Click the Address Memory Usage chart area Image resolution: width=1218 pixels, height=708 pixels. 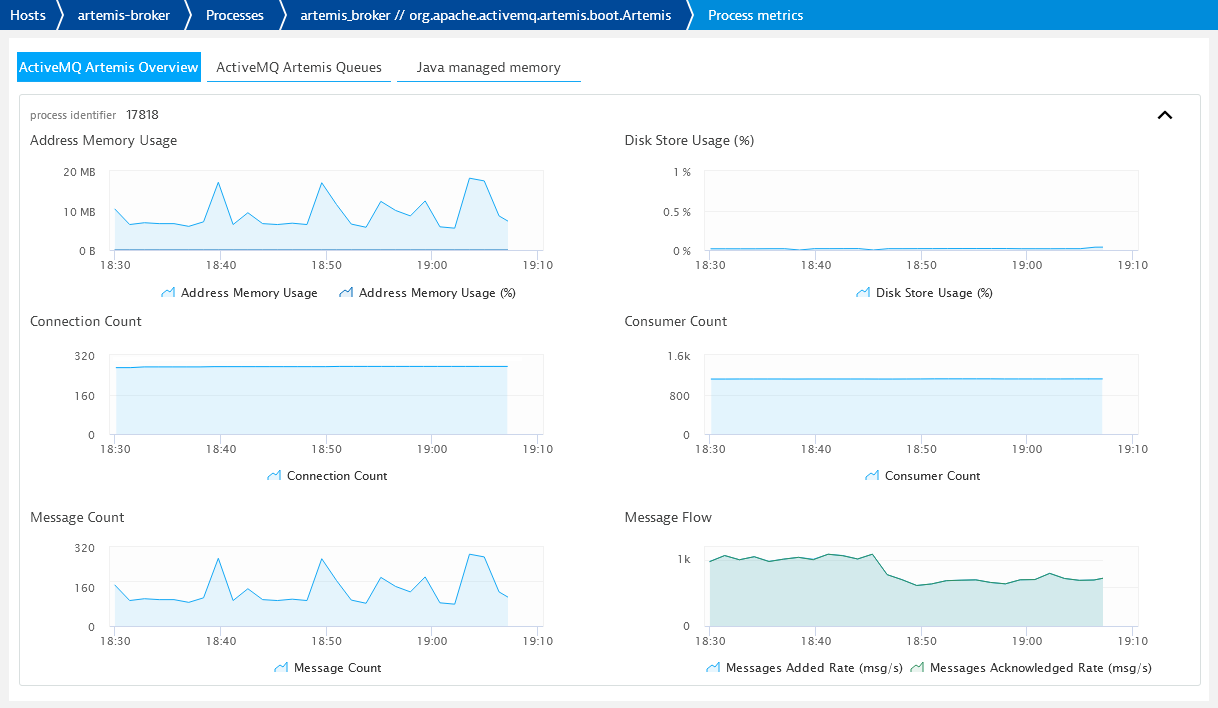point(325,210)
